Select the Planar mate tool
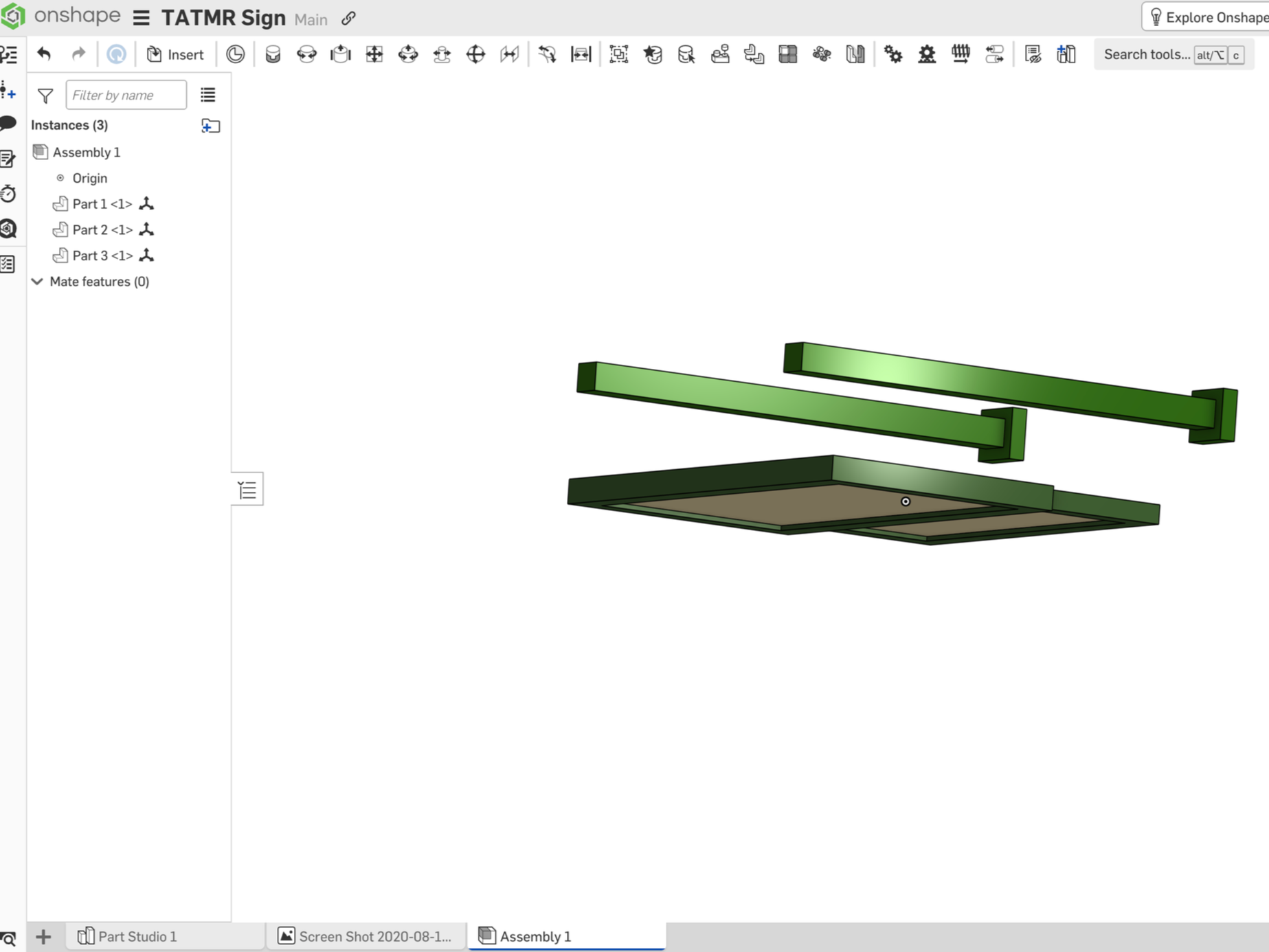The image size is (1269, 952). point(374,54)
